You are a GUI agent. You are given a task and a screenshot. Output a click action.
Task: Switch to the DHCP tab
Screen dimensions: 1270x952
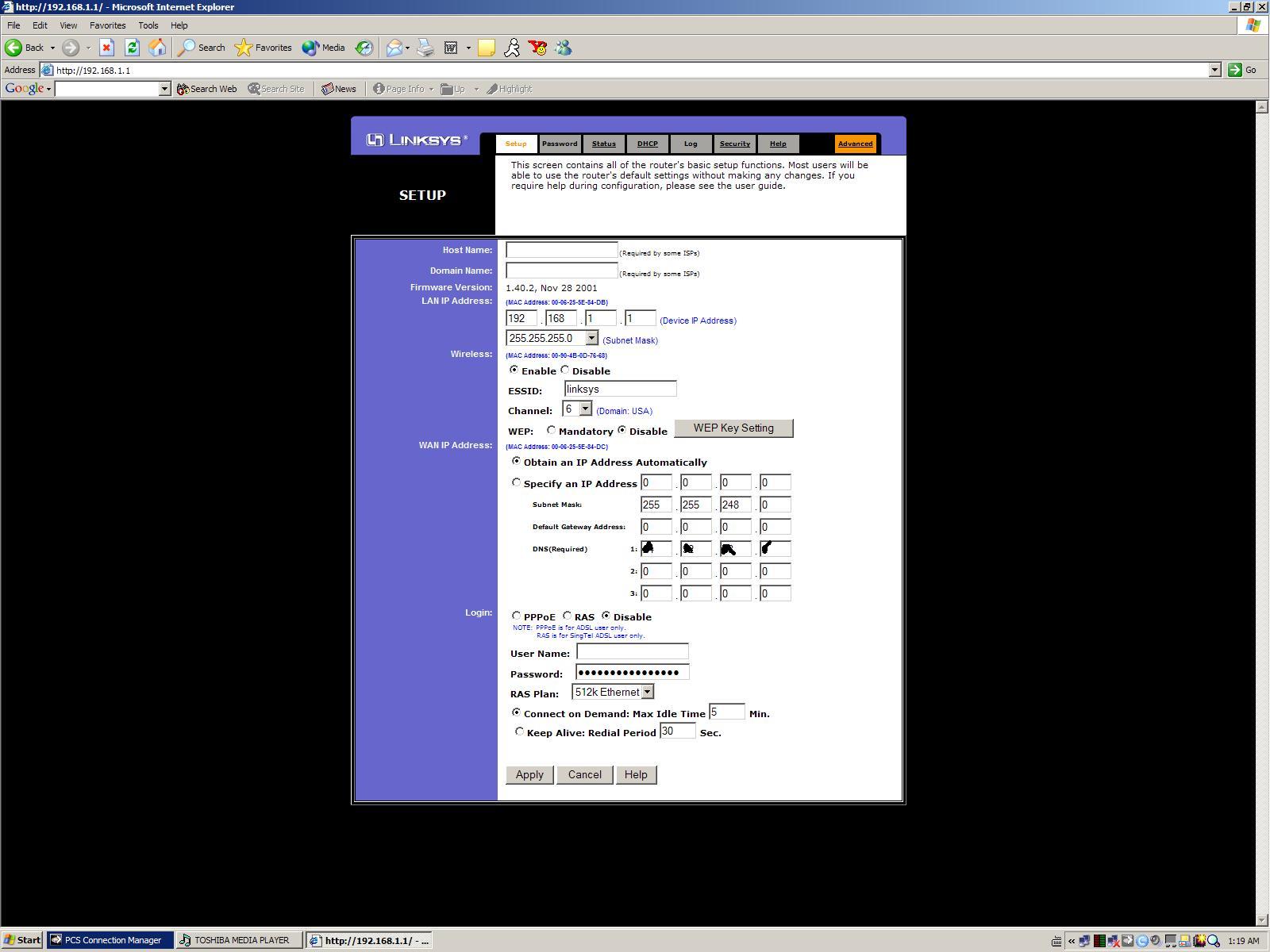647,144
